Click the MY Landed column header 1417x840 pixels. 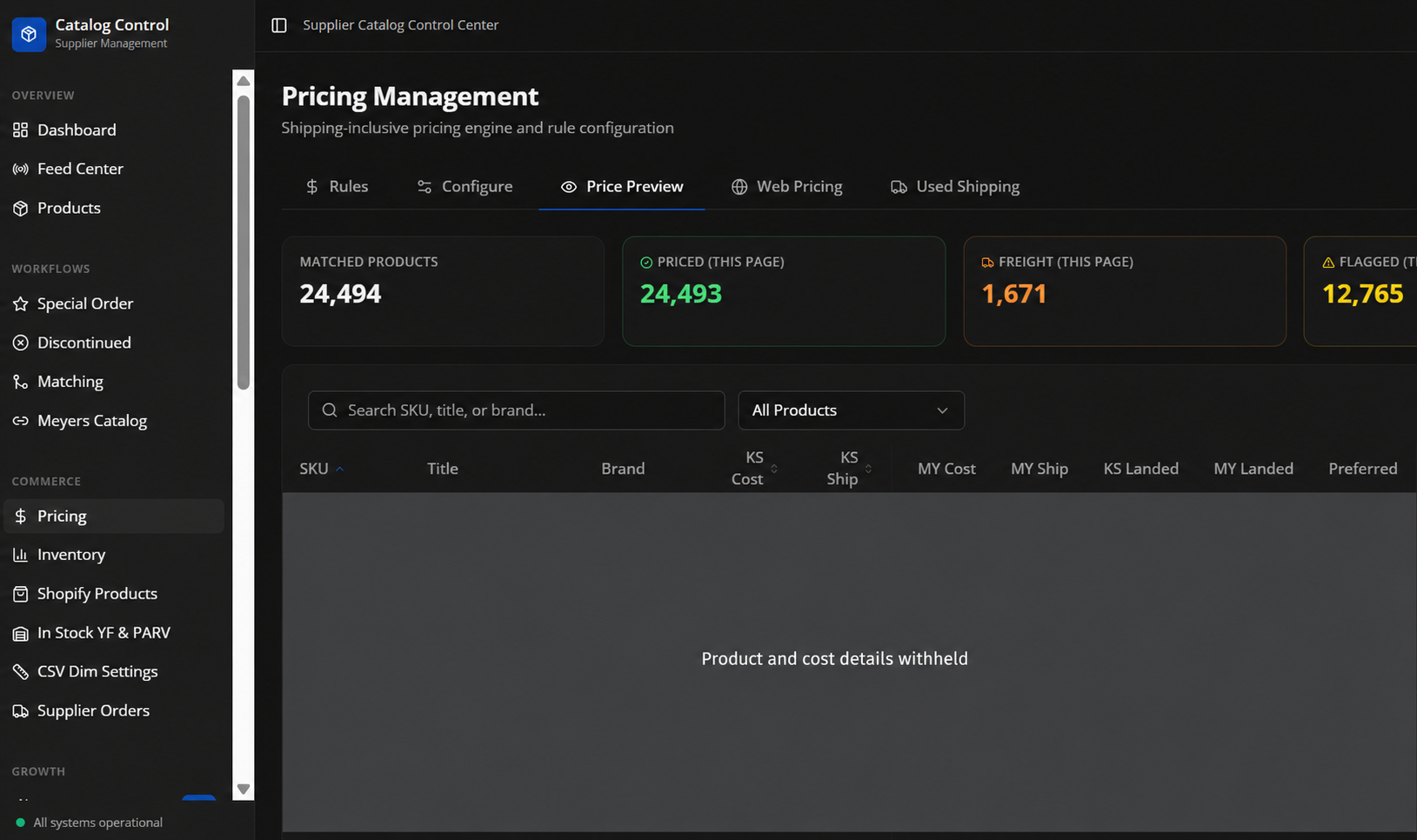[x=1253, y=469]
